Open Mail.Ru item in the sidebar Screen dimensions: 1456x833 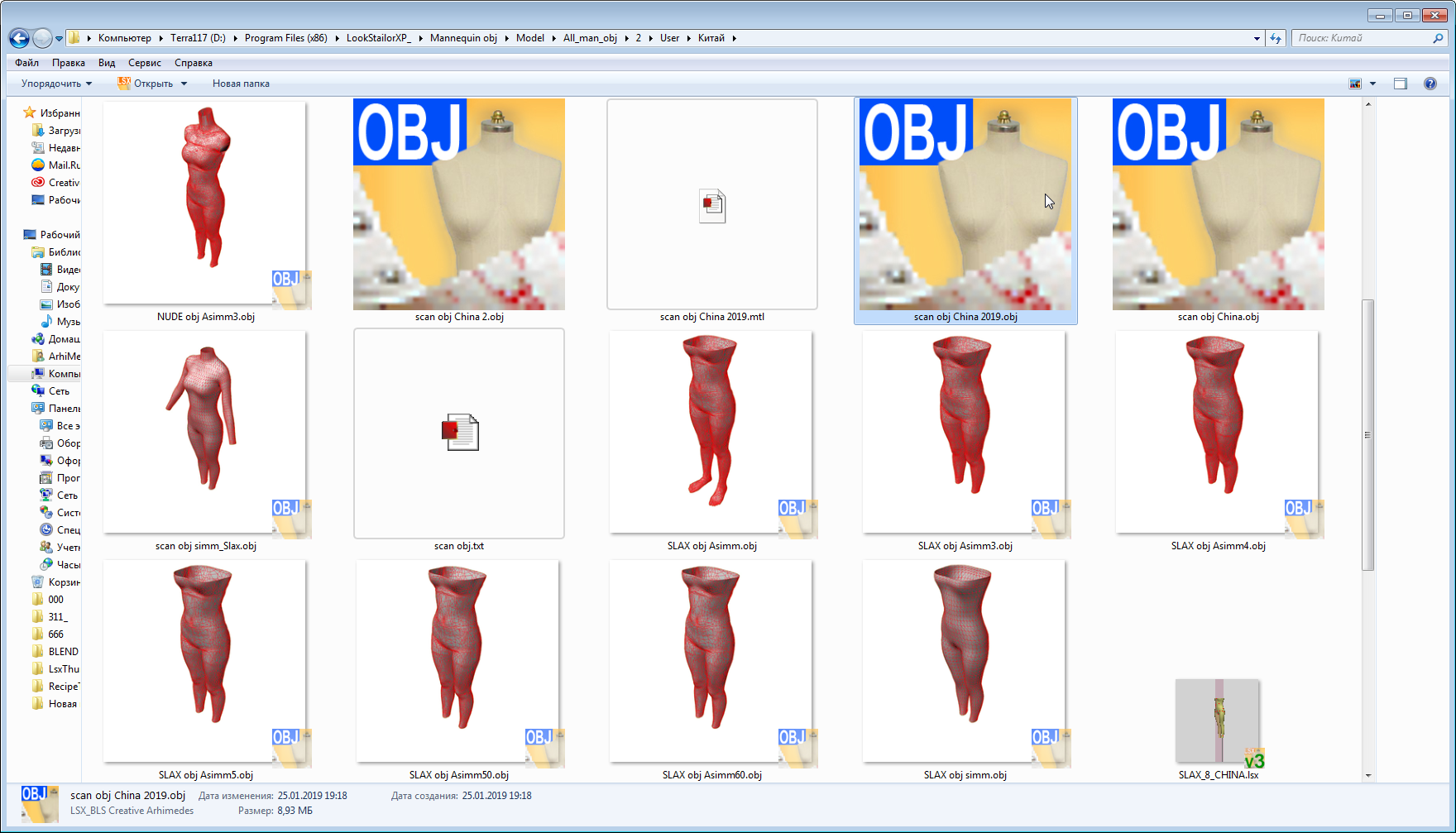click(x=56, y=165)
